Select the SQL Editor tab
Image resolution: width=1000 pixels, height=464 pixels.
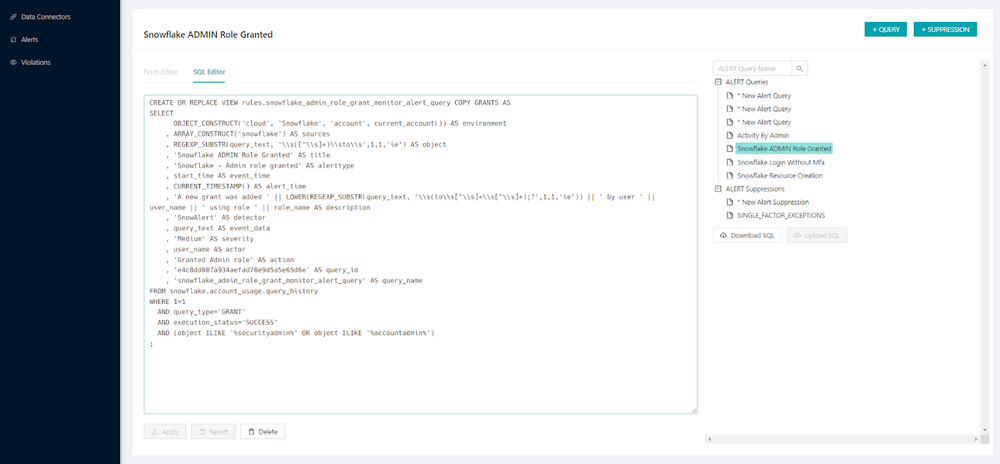[x=209, y=72]
